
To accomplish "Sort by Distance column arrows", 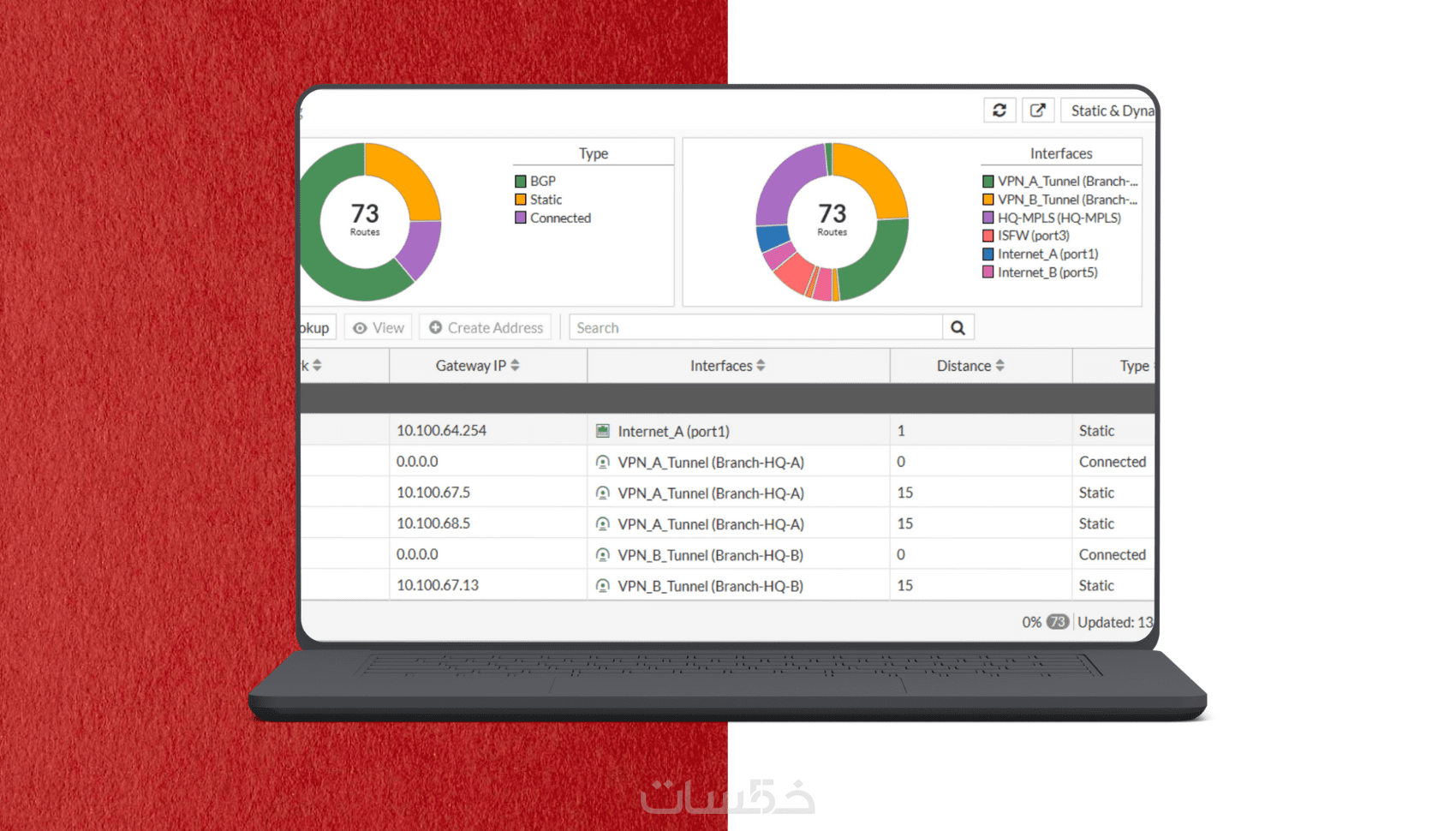I will 1000,365.
